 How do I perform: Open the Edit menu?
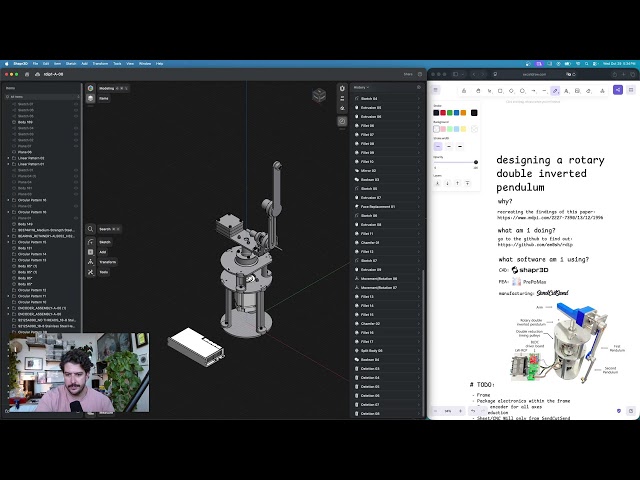pyautogui.click(x=46, y=64)
